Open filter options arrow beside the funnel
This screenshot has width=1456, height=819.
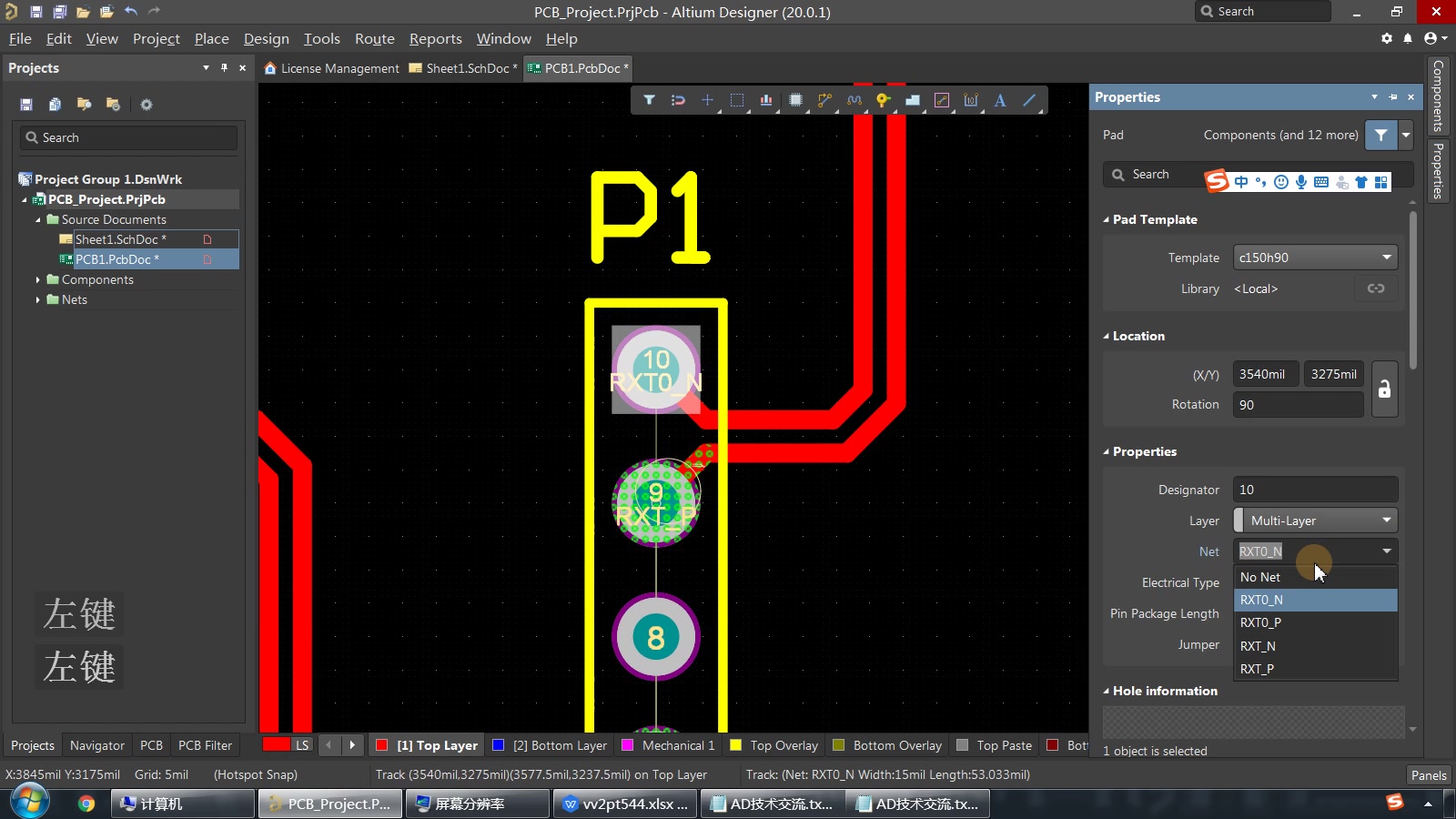(x=1406, y=135)
